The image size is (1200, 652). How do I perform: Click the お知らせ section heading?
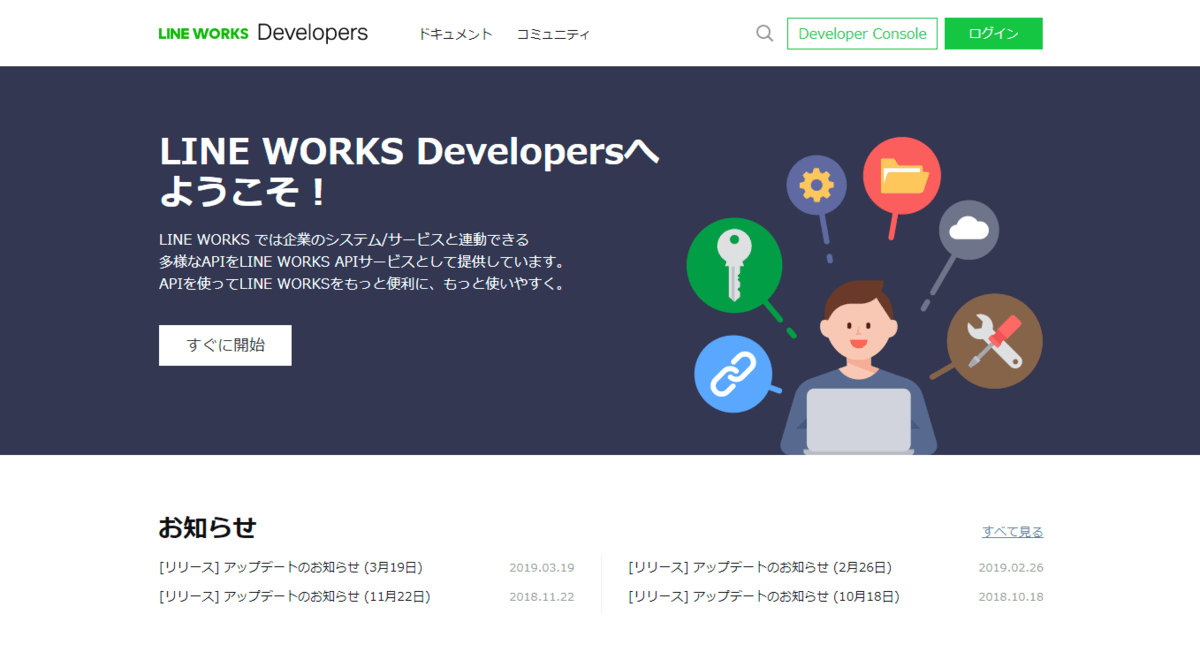208,527
